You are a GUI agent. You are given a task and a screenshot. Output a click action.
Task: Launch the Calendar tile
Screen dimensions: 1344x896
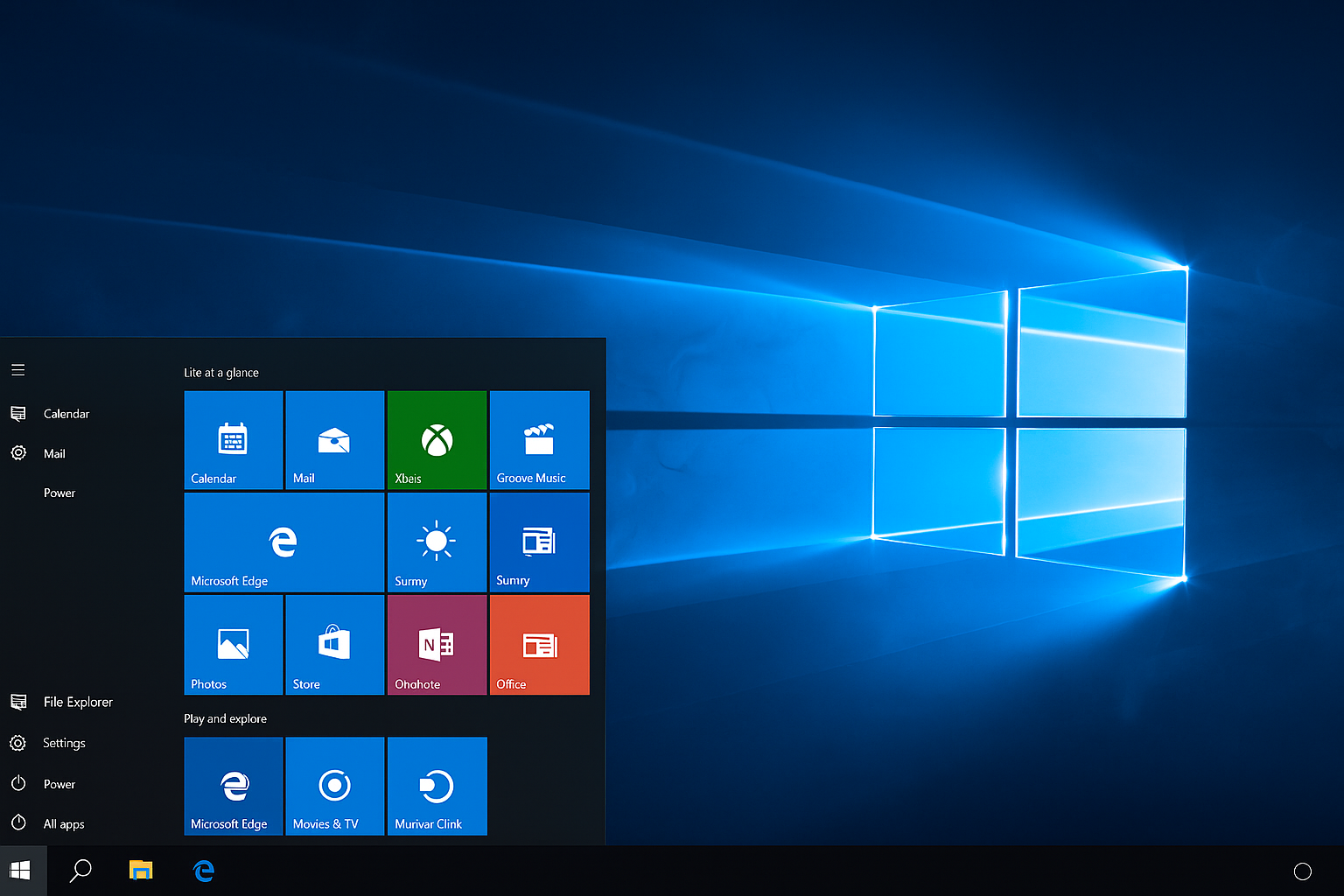[234, 440]
